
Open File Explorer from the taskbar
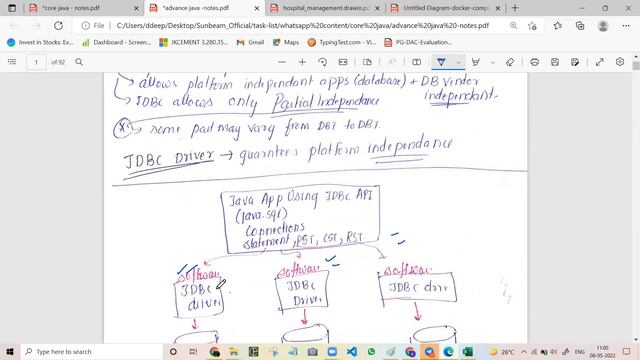point(233,351)
